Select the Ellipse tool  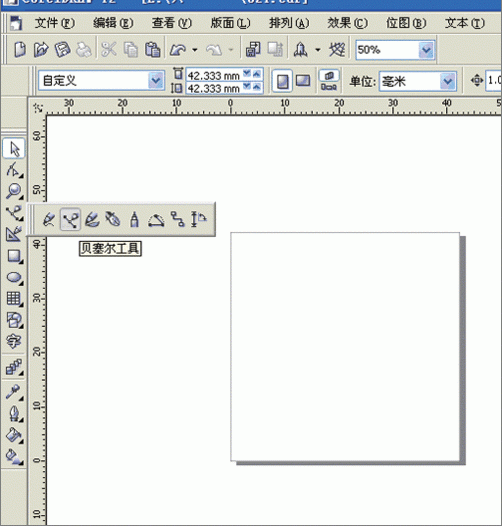[14, 278]
